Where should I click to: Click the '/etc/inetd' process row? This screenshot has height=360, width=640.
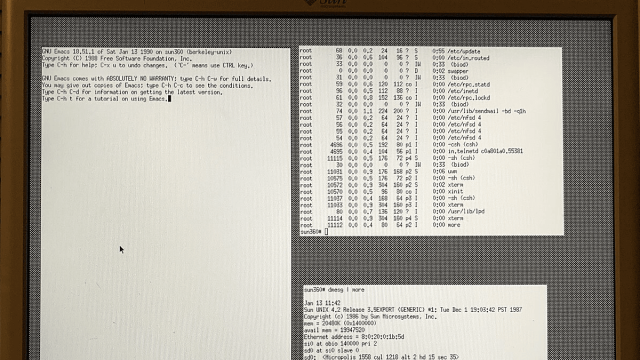coord(389,91)
